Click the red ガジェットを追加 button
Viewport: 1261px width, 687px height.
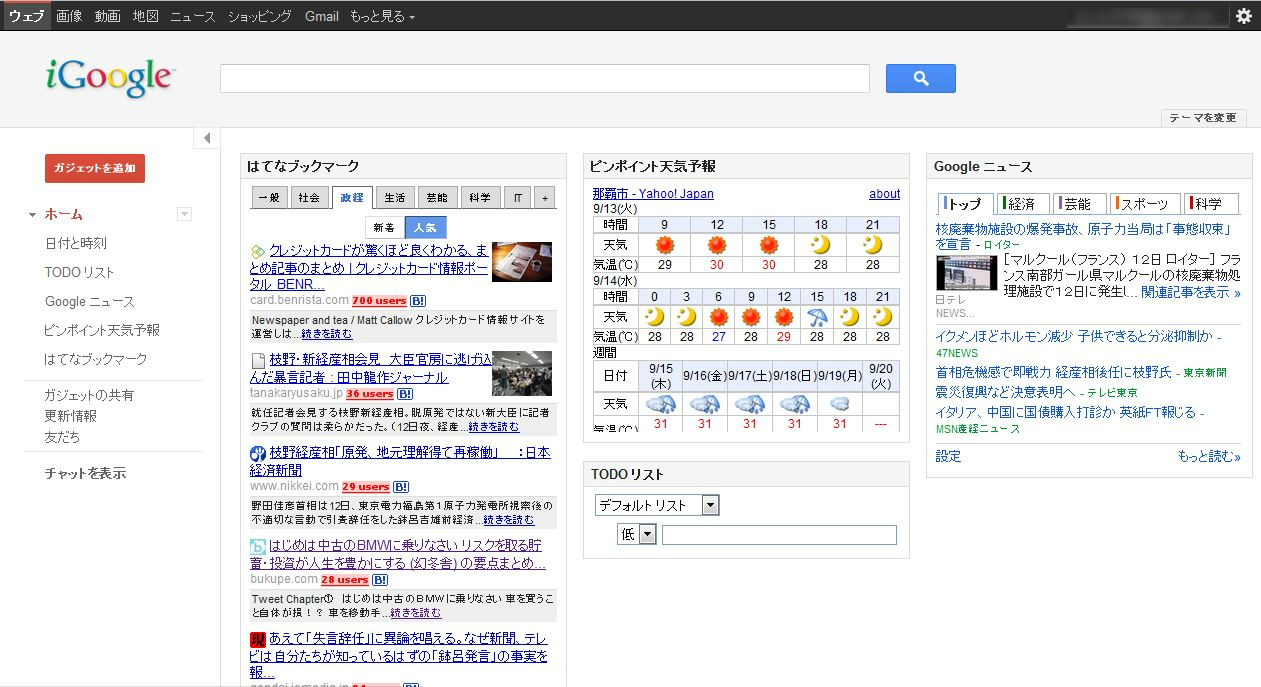click(x=95, y=168)
